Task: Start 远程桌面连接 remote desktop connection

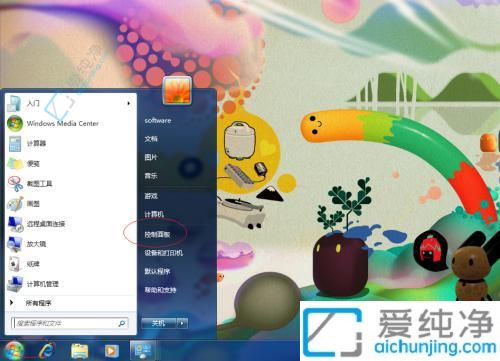Action: click(70, 224)
